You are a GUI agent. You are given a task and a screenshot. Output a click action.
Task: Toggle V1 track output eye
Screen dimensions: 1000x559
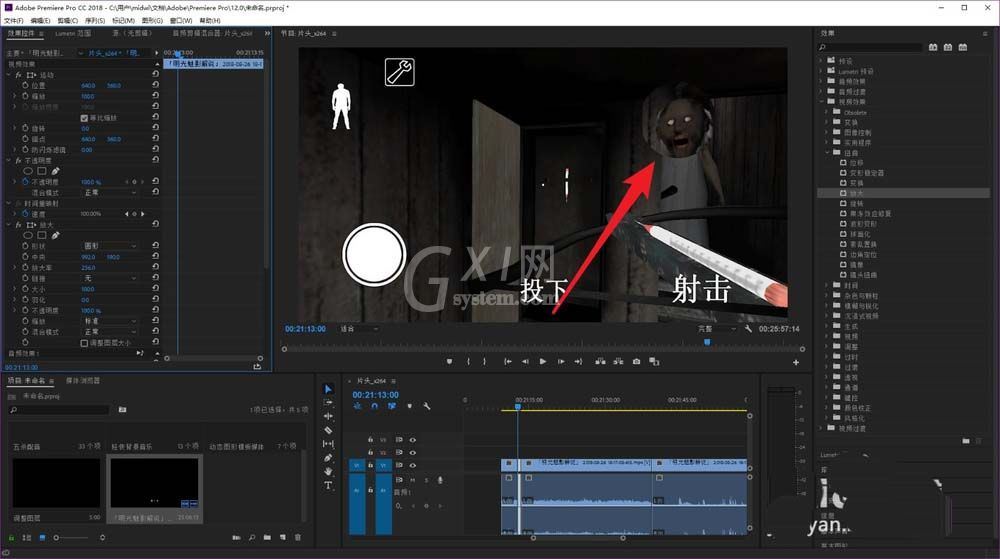coord(413,465)
